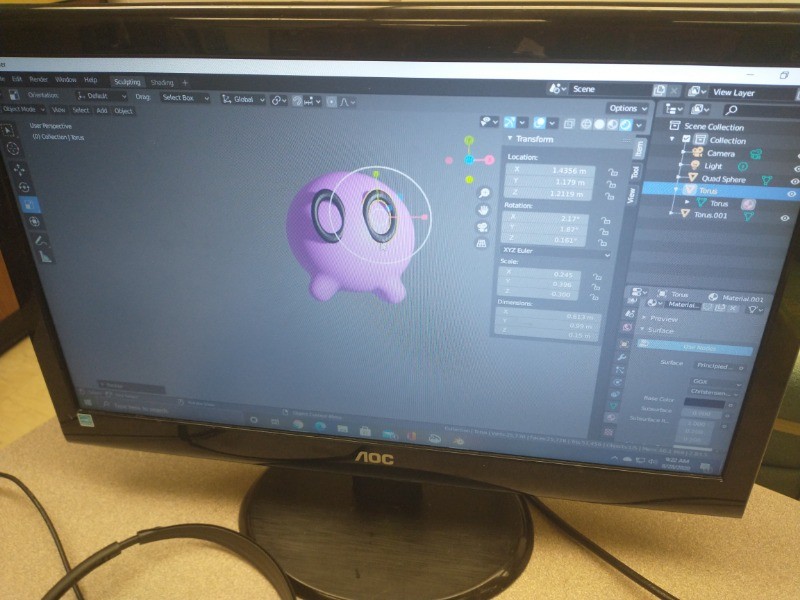The height and width of the screenshot is (600, 800).
Task: Click the pan view hand icon
Action: [483, 210]
